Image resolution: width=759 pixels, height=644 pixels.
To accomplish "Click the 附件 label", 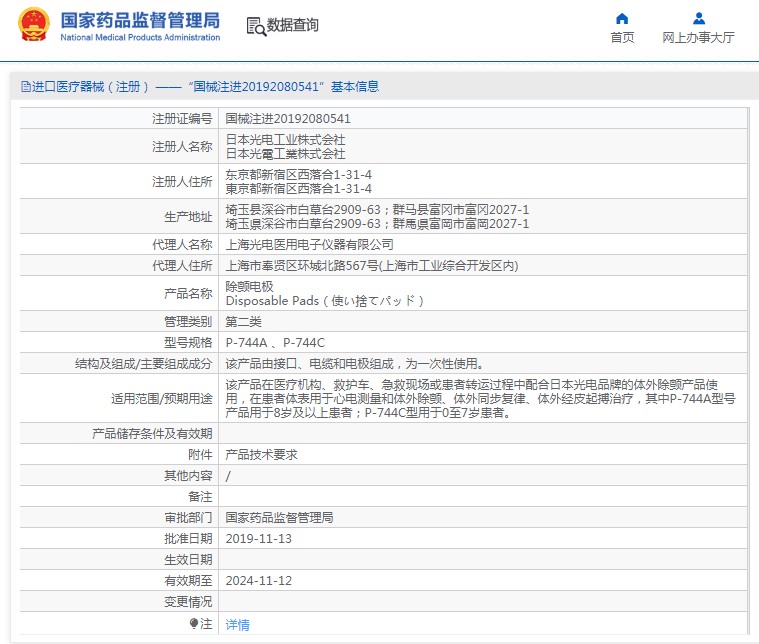I will tap(200, 455).
